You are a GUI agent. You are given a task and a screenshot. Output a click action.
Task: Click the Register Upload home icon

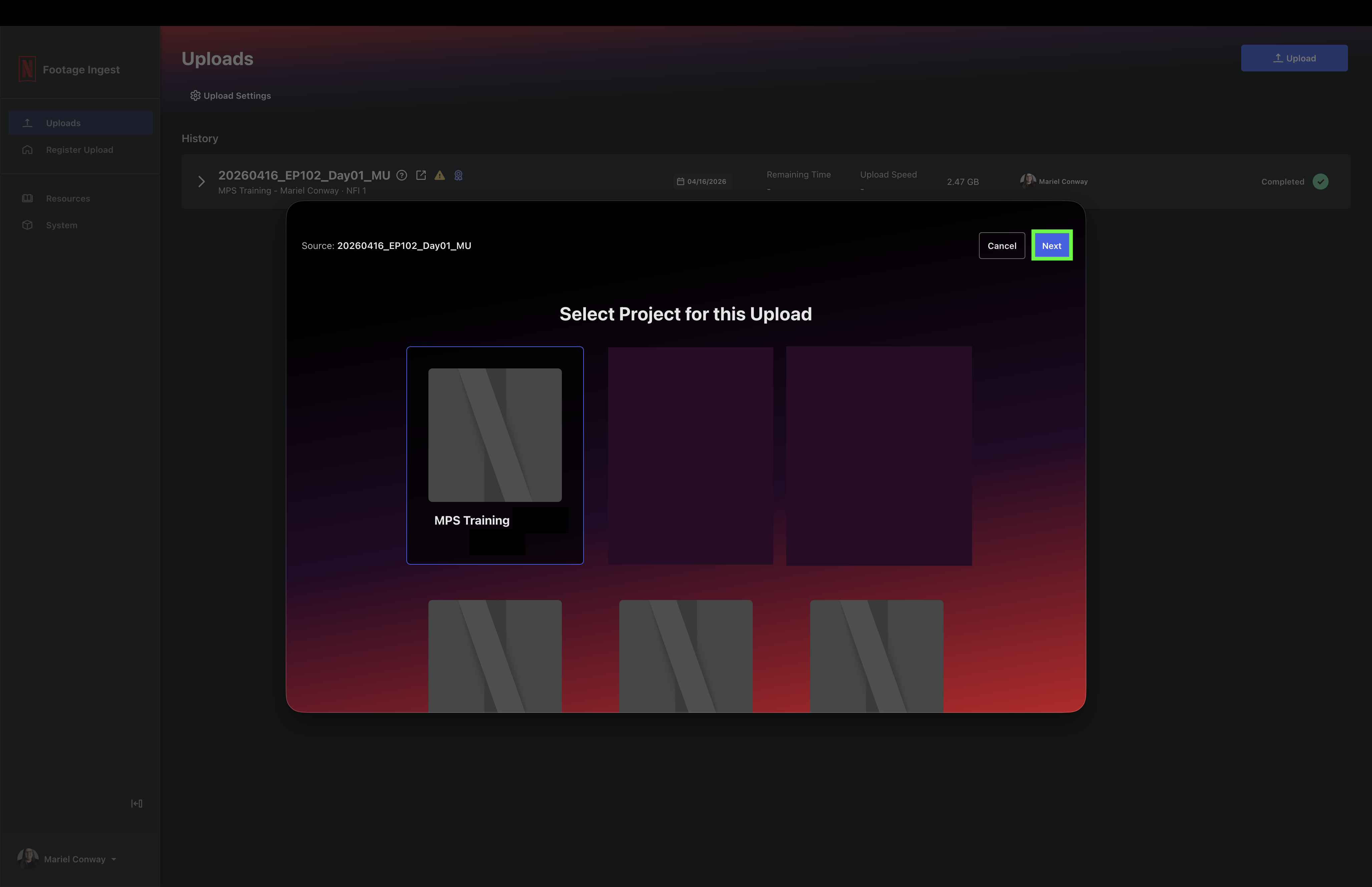click(27, 150)
